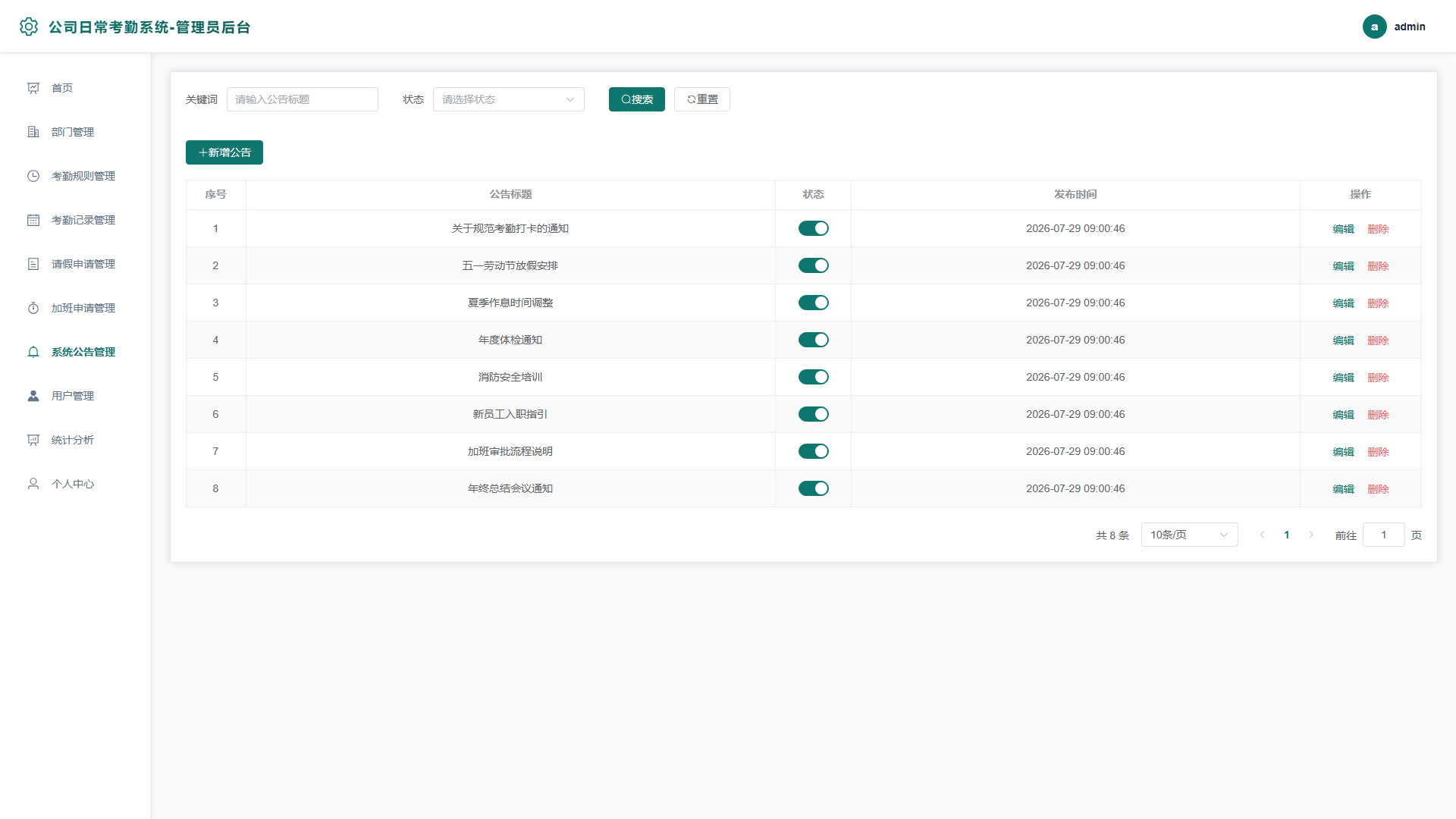This screenshot has height=819, width=1456.
Task: Open the 请选择状态 dropdown
Action: pos(508,99)
